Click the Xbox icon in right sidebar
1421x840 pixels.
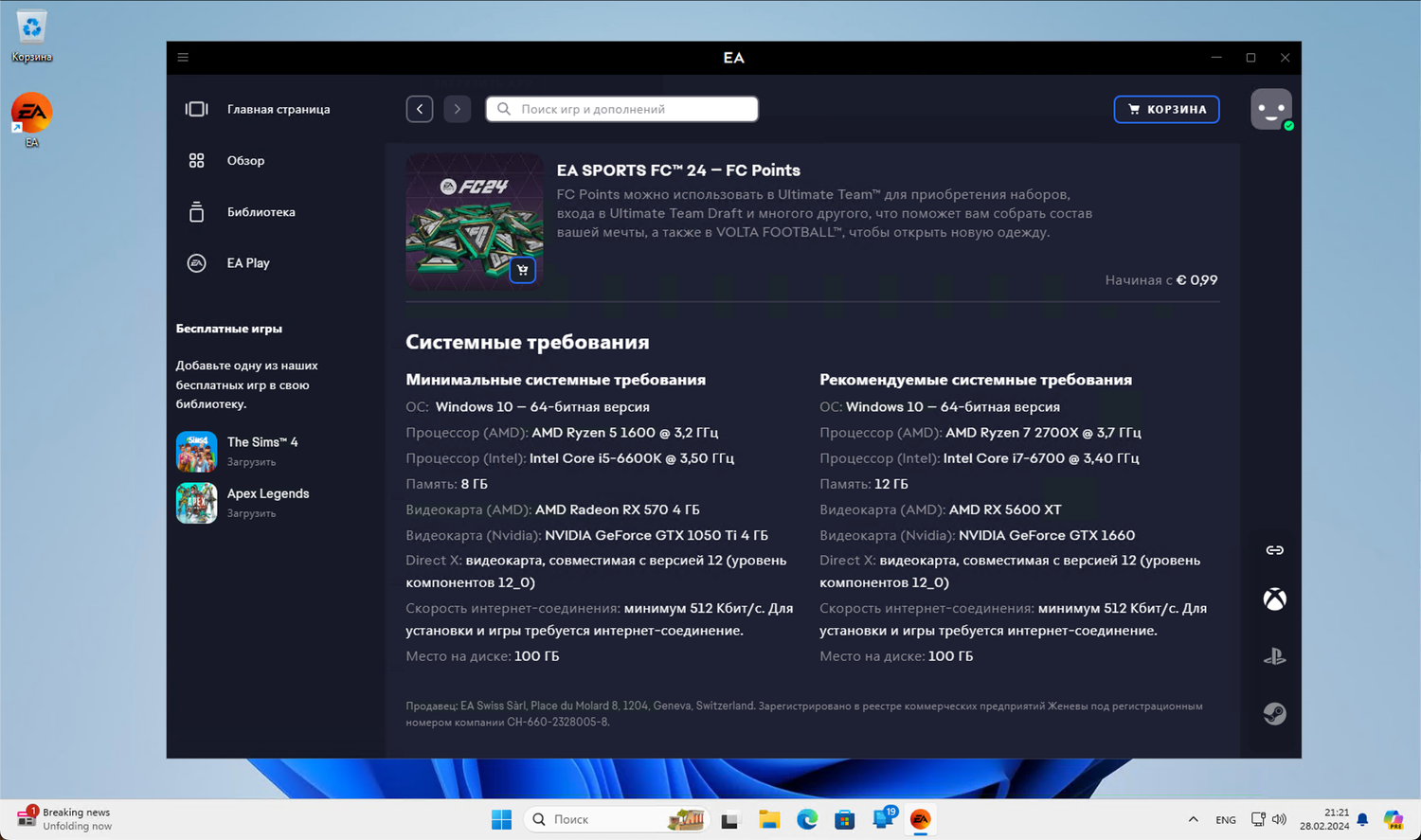pos(1275,599)
